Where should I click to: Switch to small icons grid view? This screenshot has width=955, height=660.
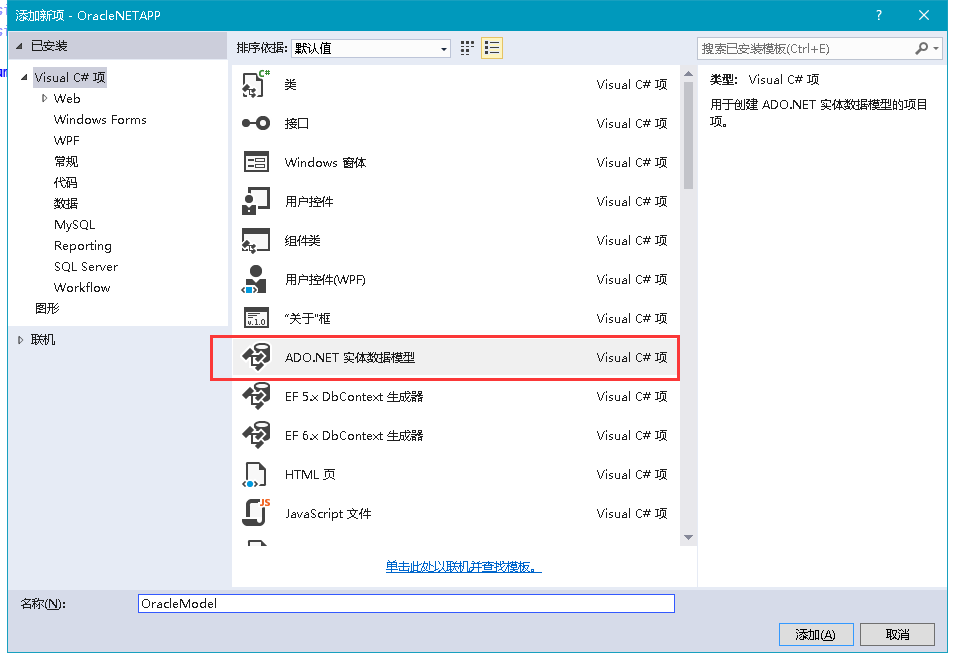click(467, 48)
